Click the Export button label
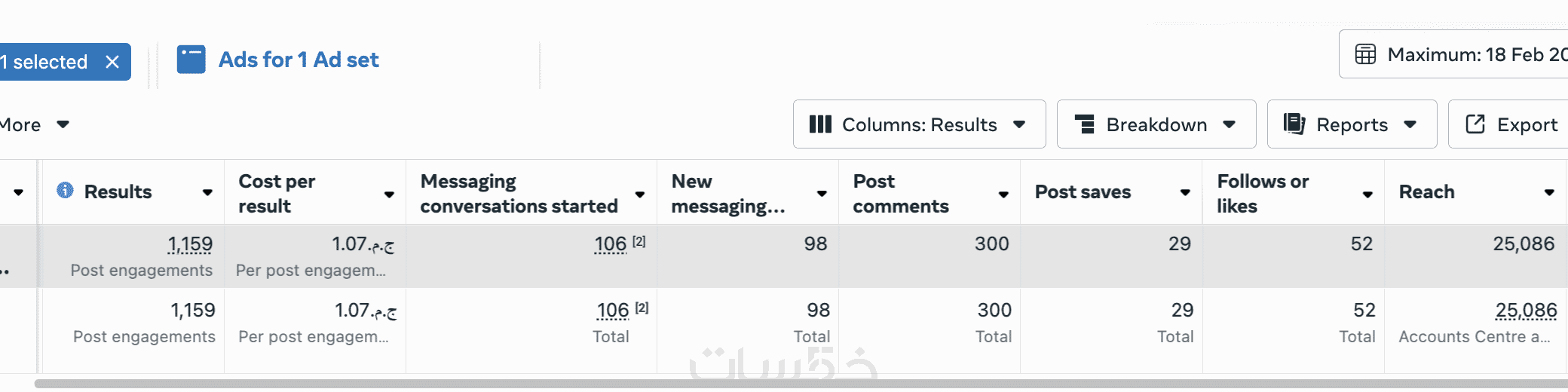Screen dimensions: 1568x392 (1527, 124)
